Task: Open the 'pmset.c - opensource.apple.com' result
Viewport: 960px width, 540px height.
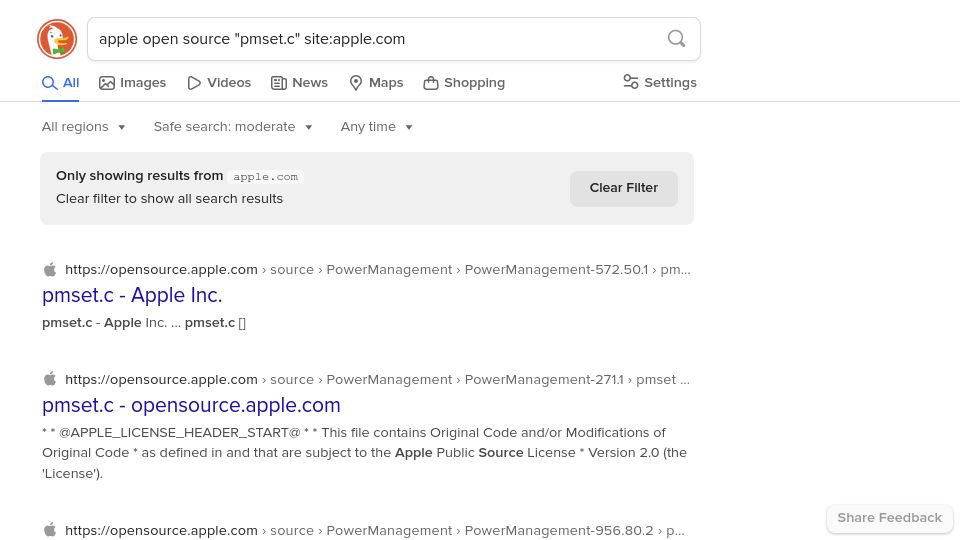Action: point(191,405)
